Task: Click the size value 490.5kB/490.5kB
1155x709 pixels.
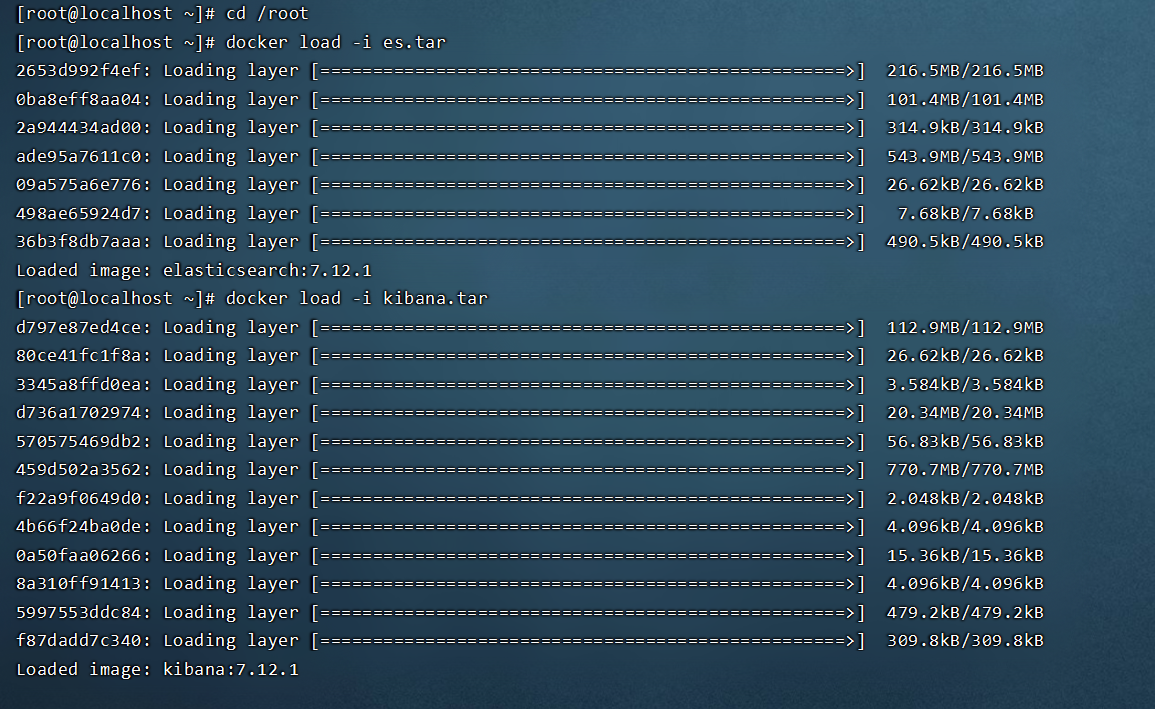Action: click(x=965, y=241)
